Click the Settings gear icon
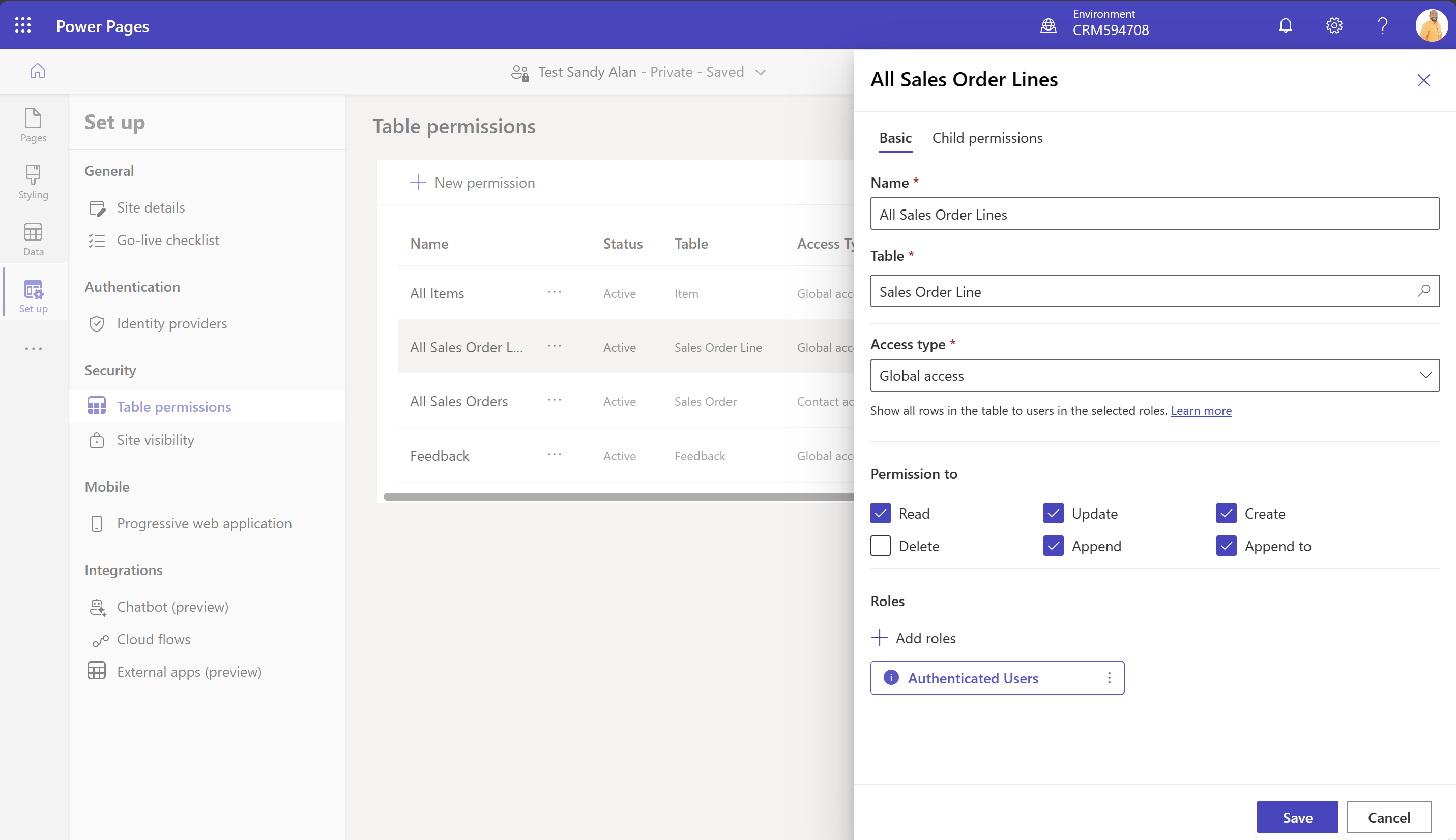 [1334, 25]
